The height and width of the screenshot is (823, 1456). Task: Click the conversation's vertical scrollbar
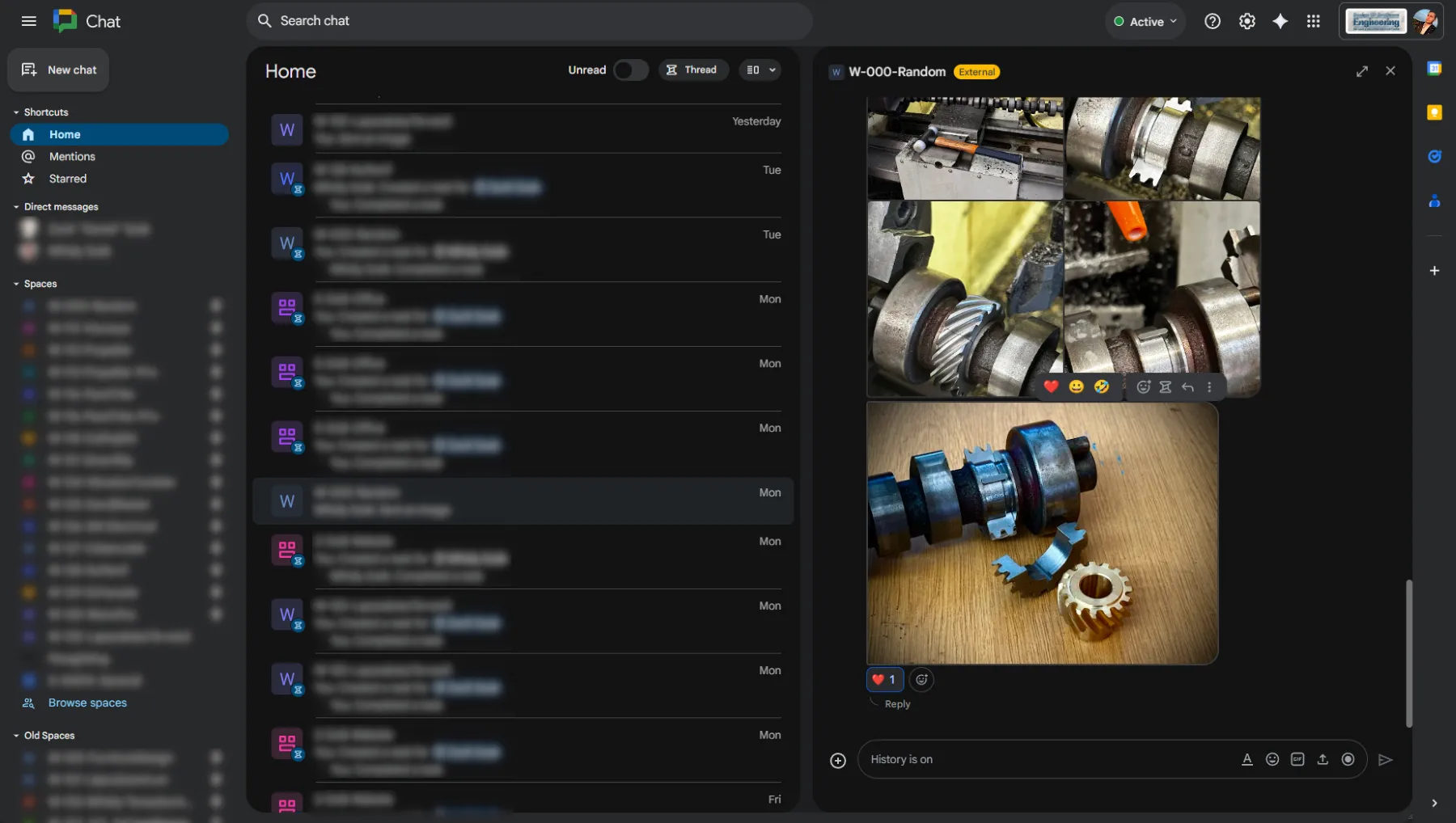(x=1408, y=652)
